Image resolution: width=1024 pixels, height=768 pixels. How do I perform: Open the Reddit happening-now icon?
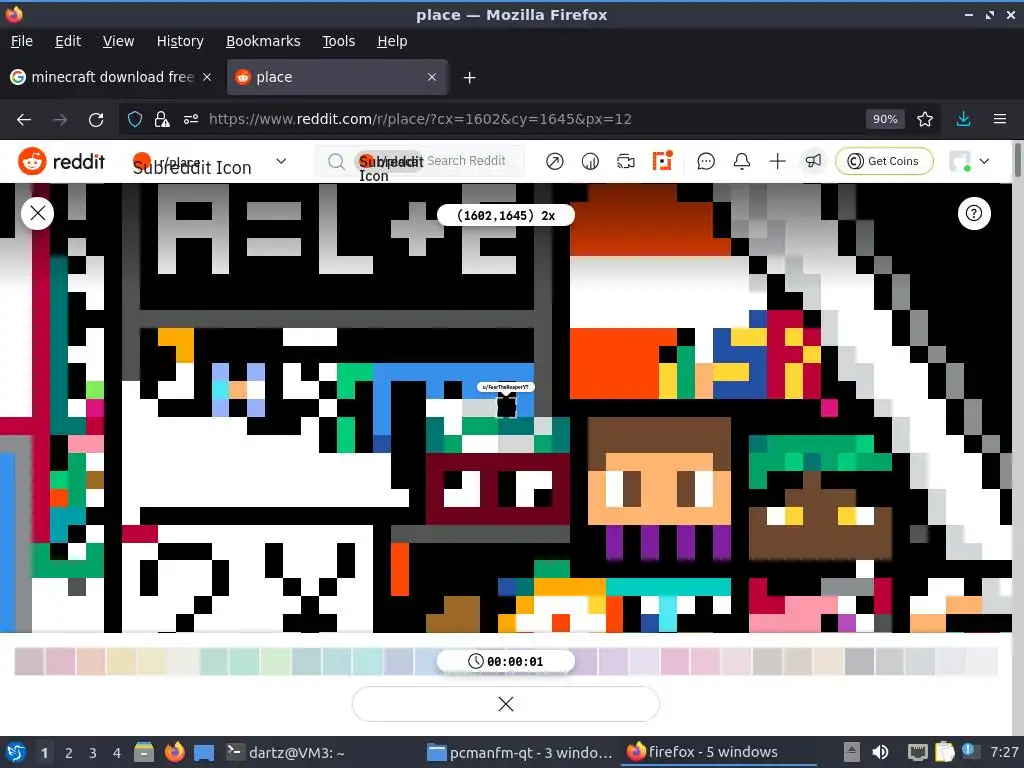click(x=590, y=161)
